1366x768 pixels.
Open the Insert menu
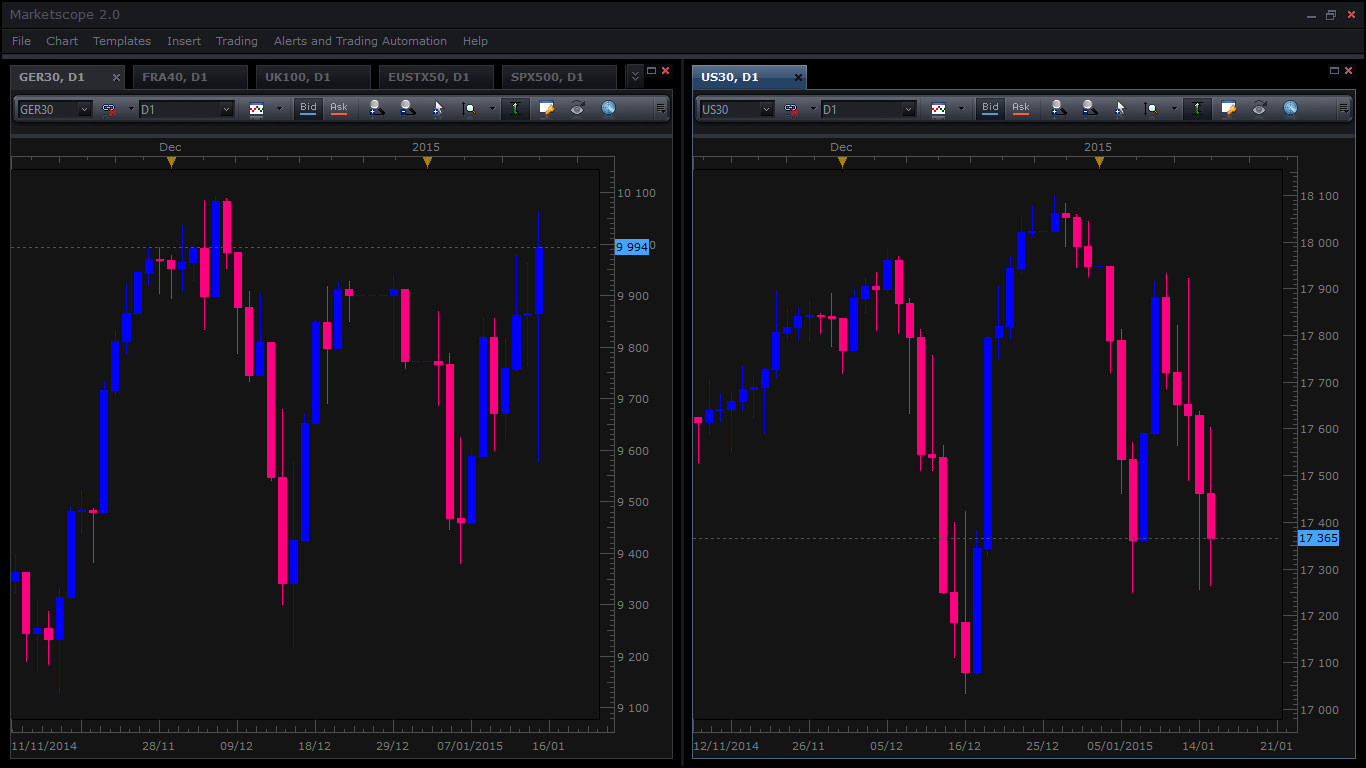pyautogui.click(x=184, y=41)
